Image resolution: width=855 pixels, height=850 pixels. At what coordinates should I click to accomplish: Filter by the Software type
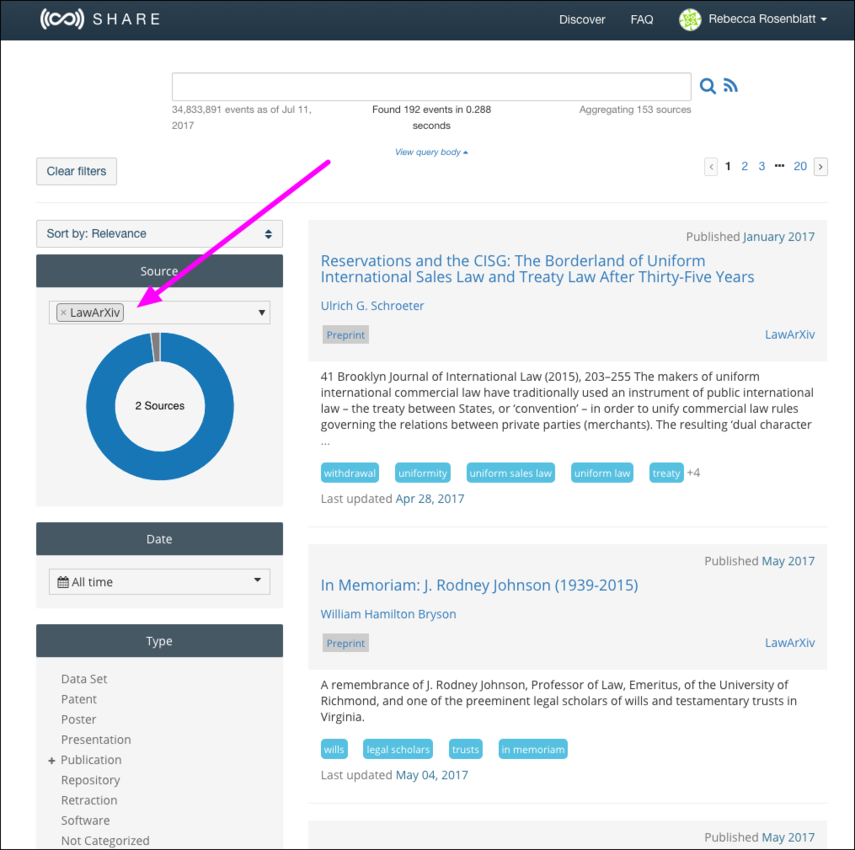(85, 821)
